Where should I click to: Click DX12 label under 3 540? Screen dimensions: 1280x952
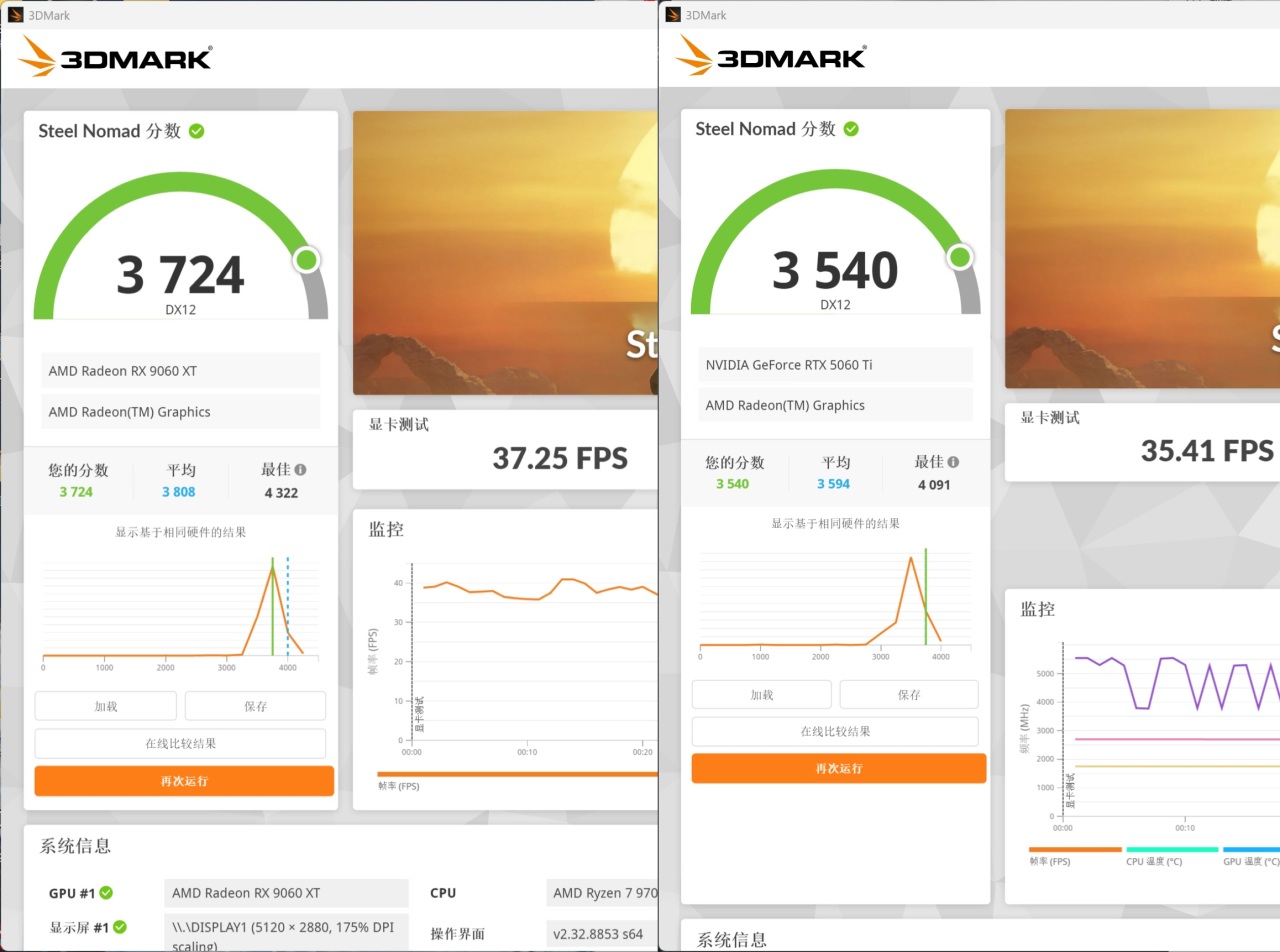coord(835,305)
